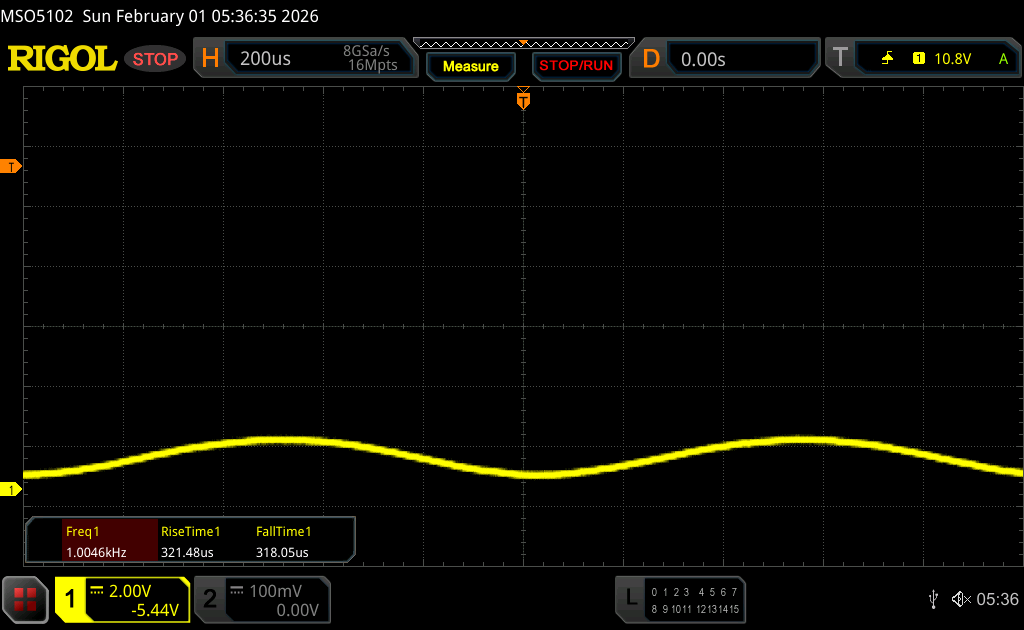Click the red STOP status badge
The image size is (1024, 630).
pos(155,59)
